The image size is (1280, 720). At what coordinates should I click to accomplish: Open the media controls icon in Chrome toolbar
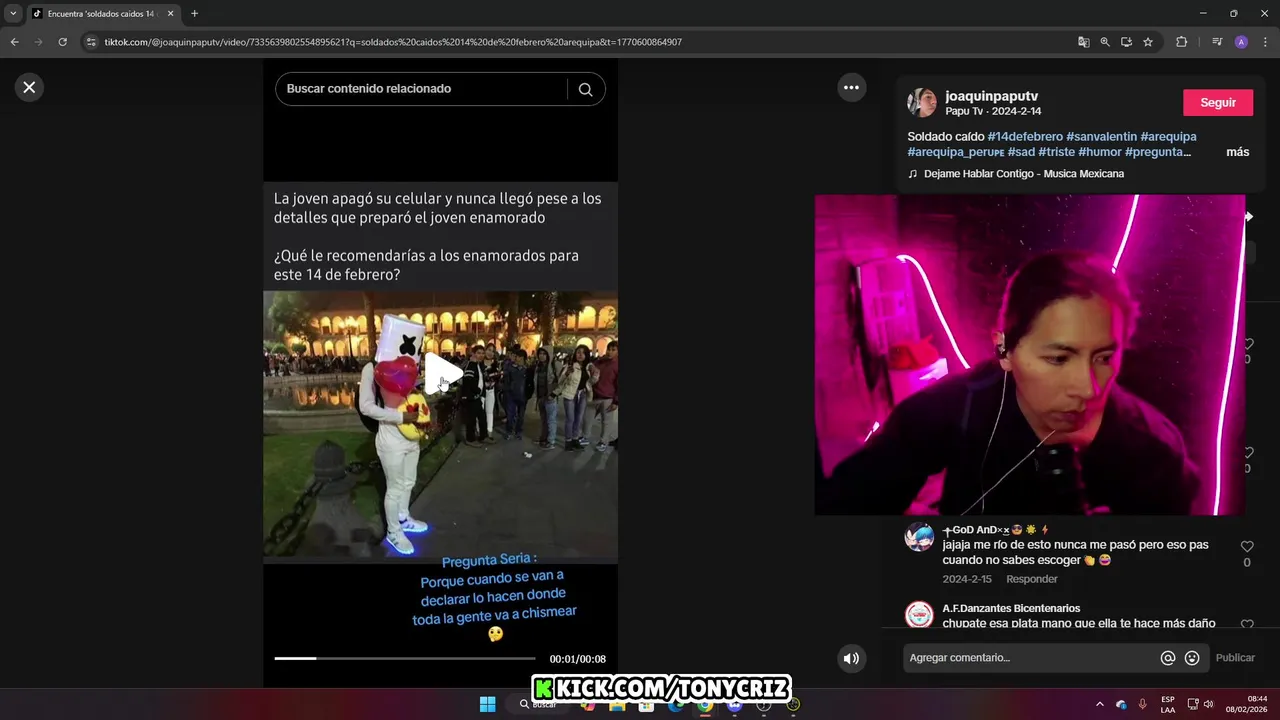pyautogui.click(x=1217, y=42)
